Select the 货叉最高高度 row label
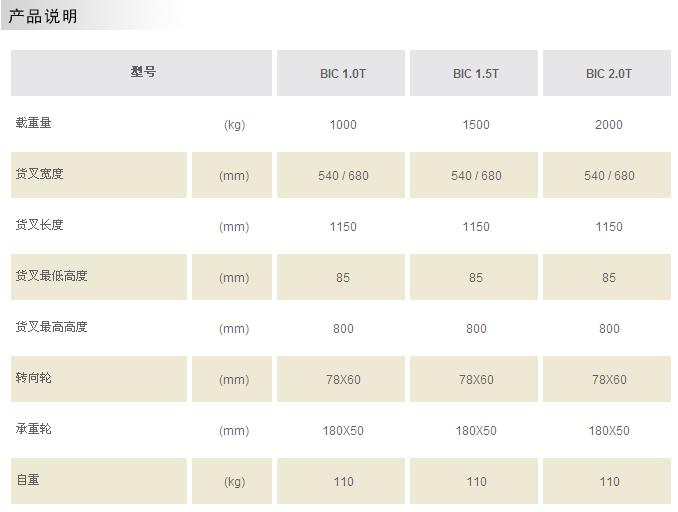The width and height of the screenshot is (678, 512). pyautogui.click(x=51, y=327)
